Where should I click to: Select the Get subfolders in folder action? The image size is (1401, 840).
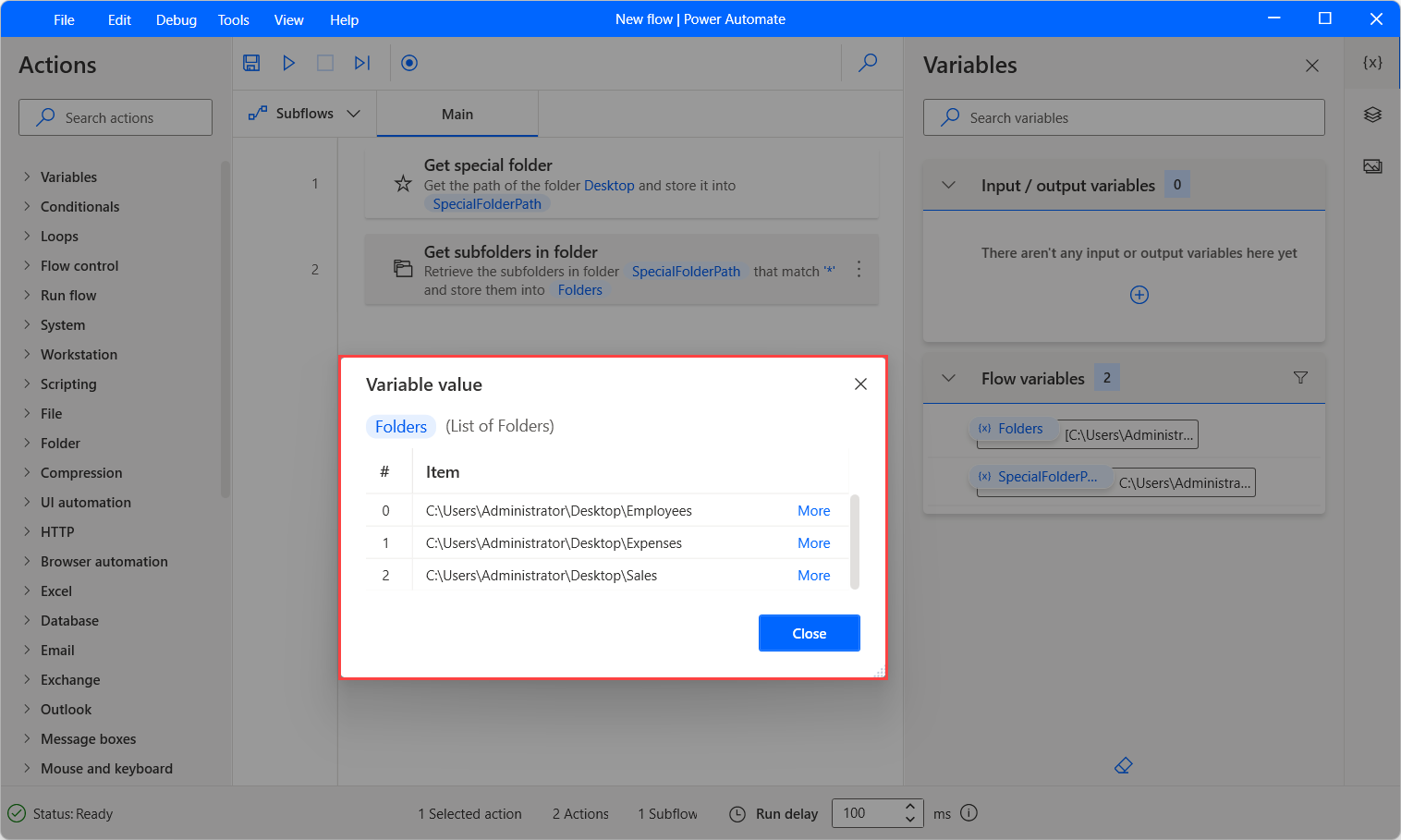pyautogui.click(x=621, y=270)
